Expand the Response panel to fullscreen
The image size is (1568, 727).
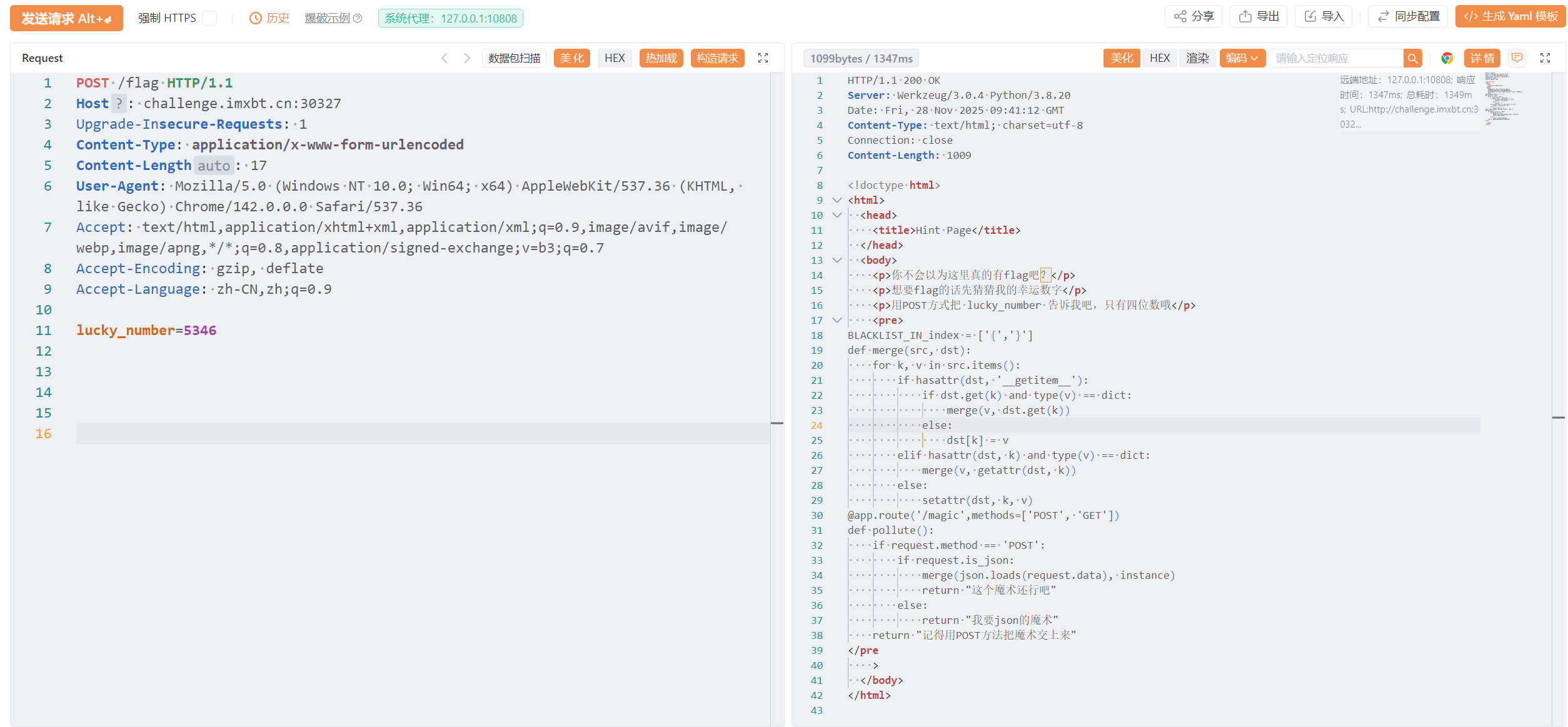1545,58
